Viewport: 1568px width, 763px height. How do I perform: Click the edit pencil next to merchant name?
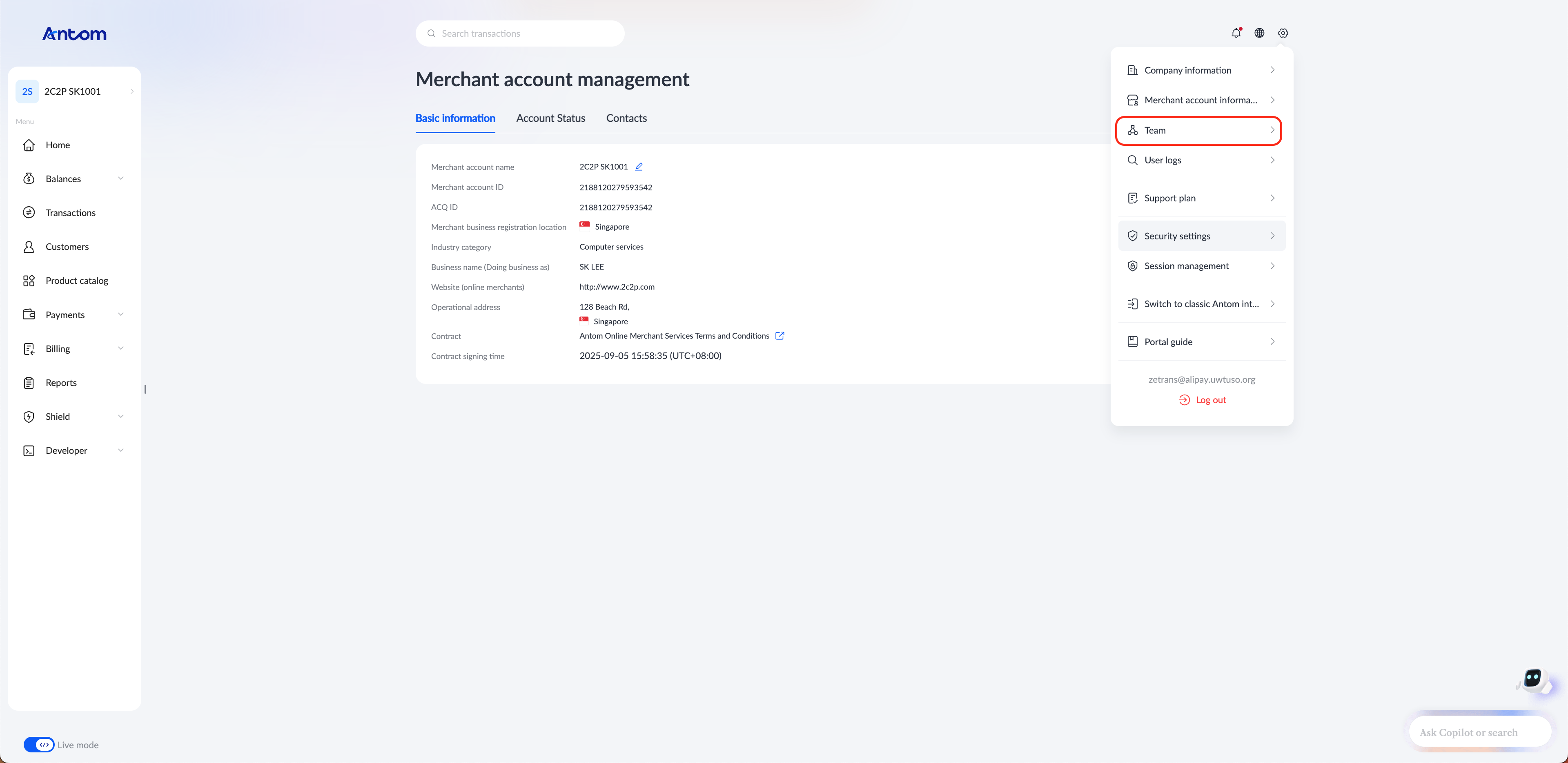(x=639, y=166)
